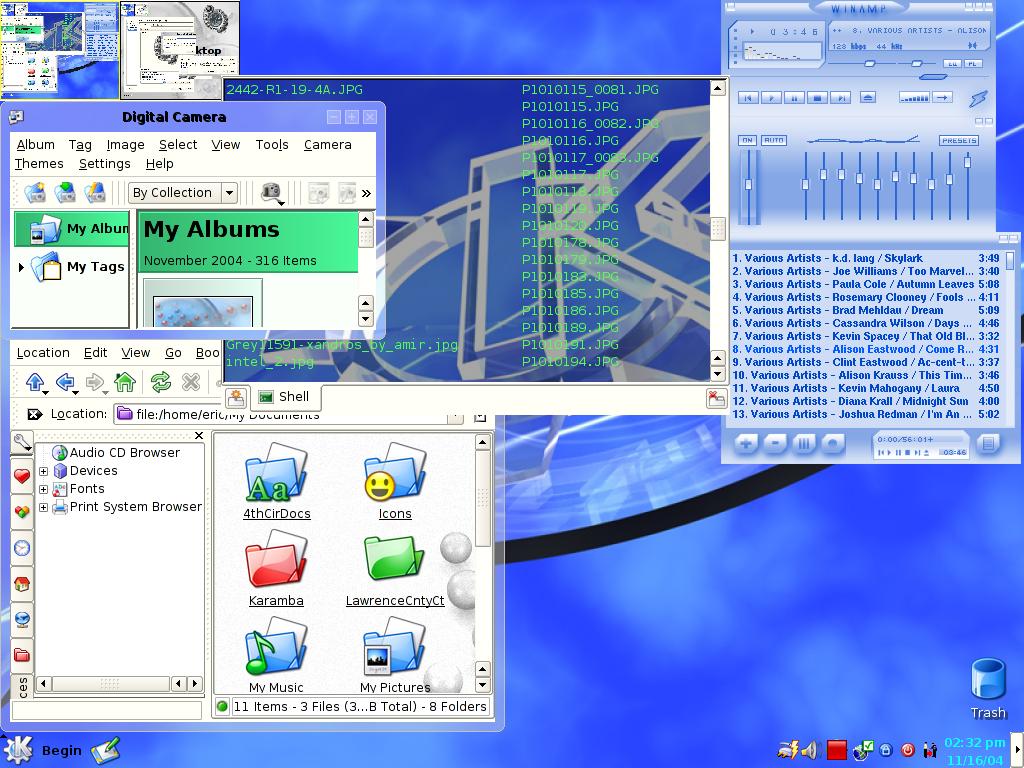Click the select (bars) button in Winamp playlist
This screenshot has height=768, width=1024.
[x=804, y=444]
